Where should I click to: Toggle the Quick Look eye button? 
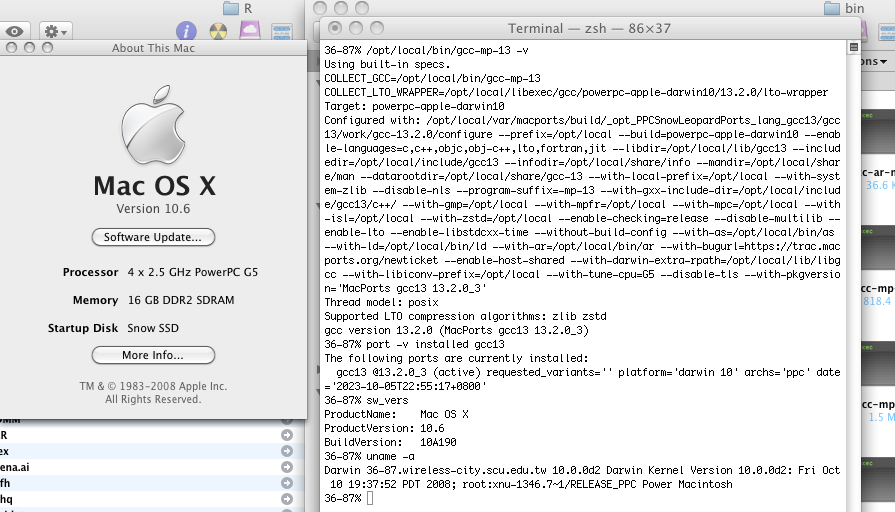coord(15,31)
